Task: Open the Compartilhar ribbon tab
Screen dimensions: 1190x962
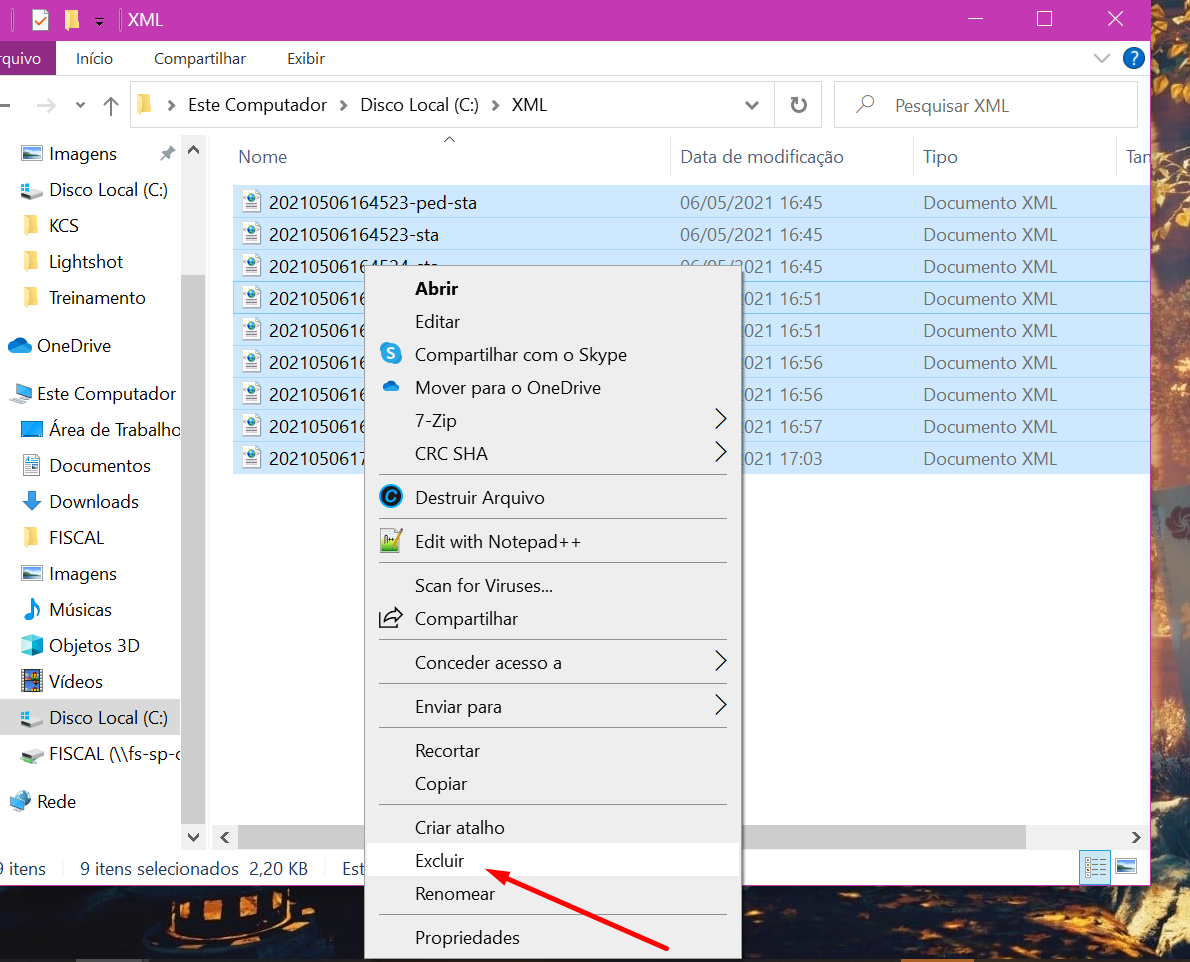Action: [x=200, y=58]
